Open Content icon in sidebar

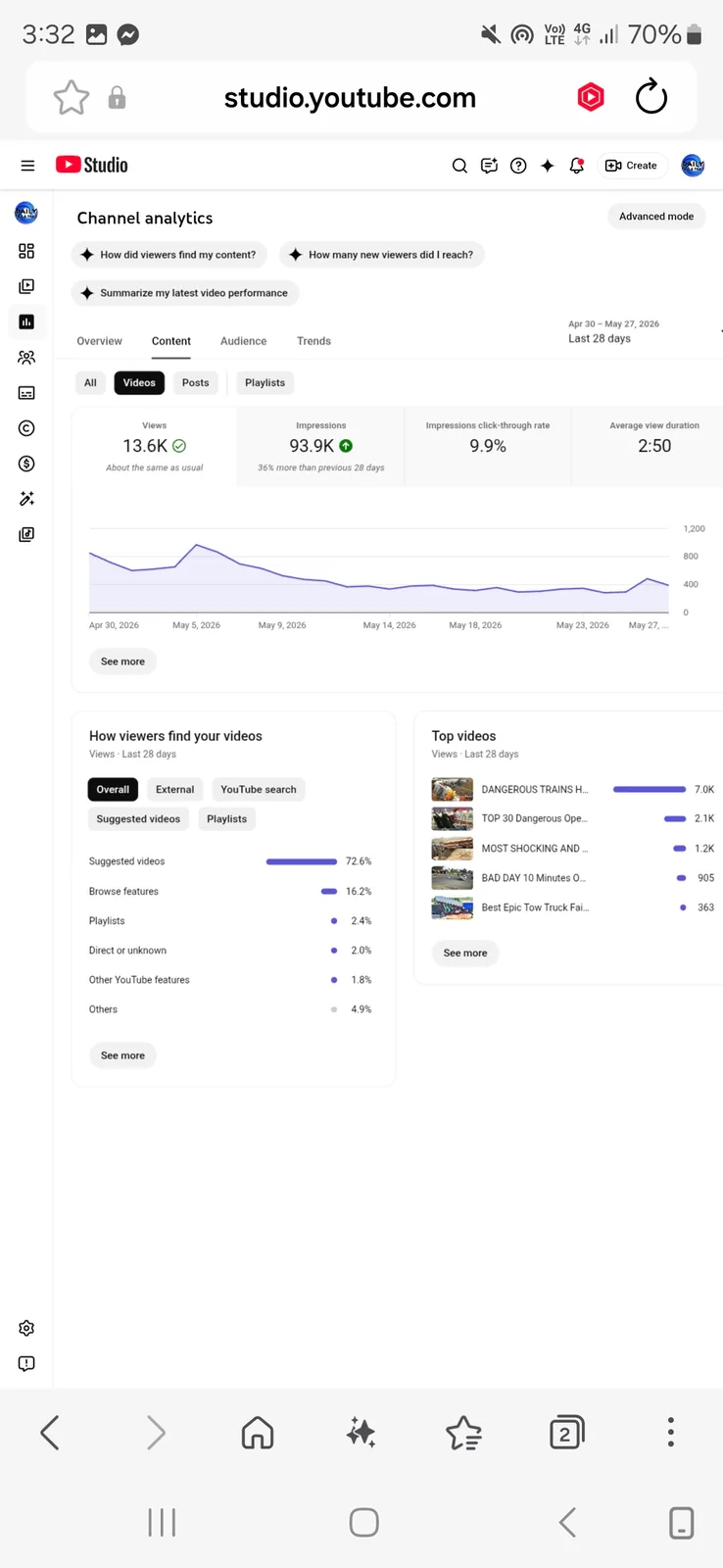[26, 286]
